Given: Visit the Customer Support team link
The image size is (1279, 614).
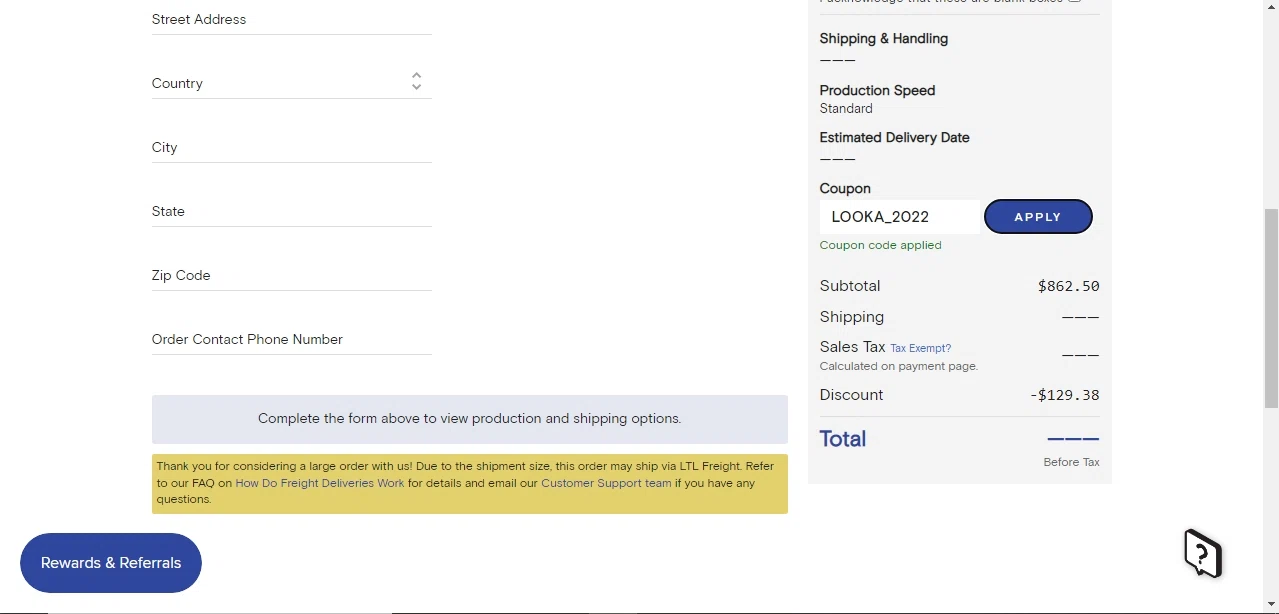Looking at the screenshot, I should (606, 483).
